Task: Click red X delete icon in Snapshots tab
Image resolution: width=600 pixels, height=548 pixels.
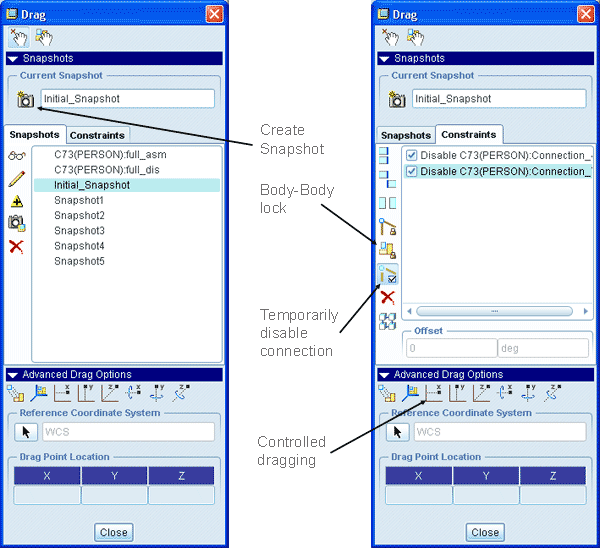Action: click(x=16, y=246)
